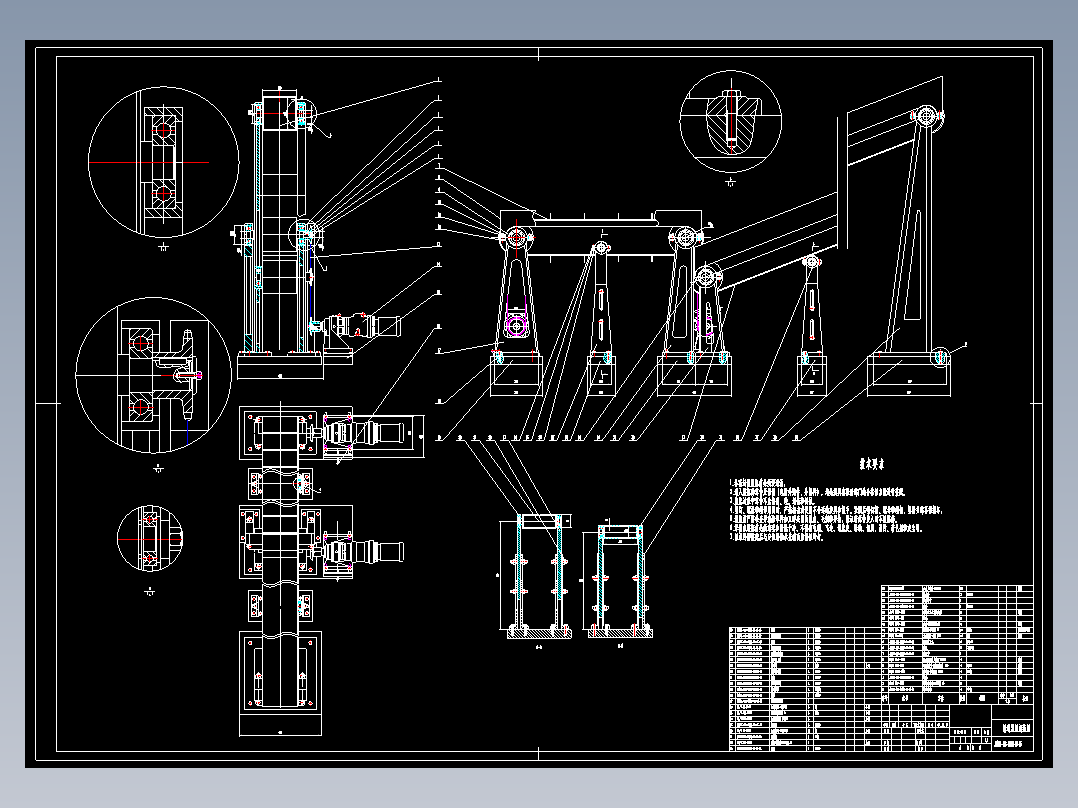The height and width of the screenshot is (808, 1078).
Task: Select the bolt hole detail circle view
Action: pos(731,121)
